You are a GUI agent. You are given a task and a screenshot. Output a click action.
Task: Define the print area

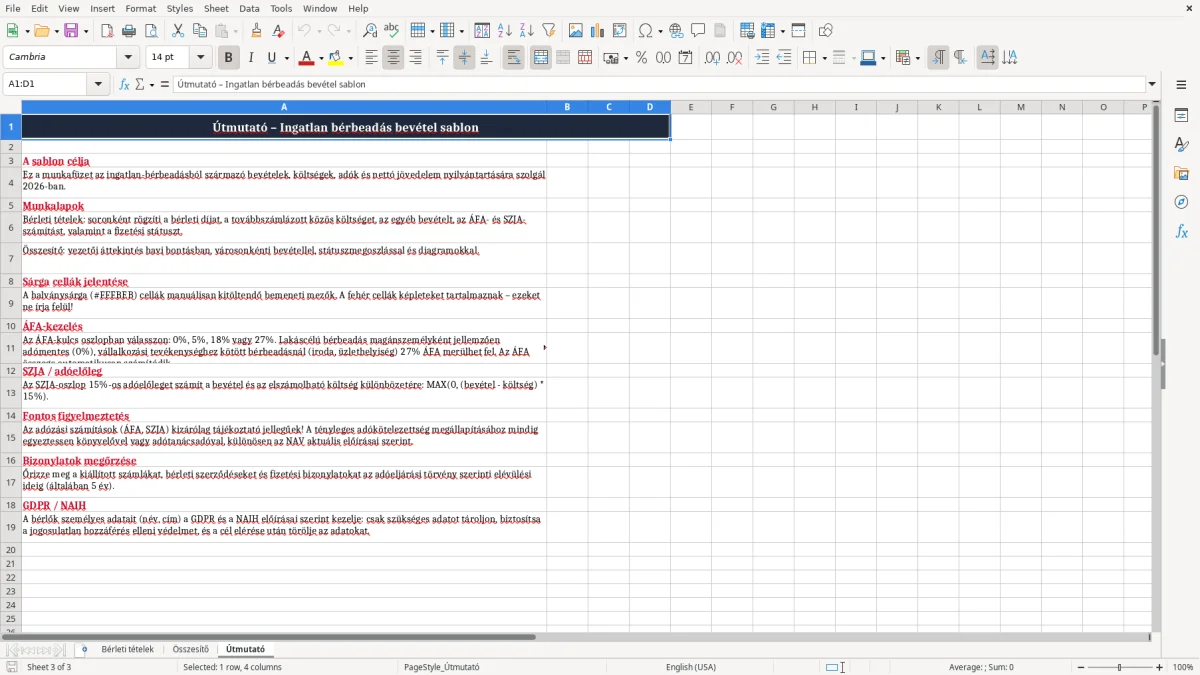[x=748, y=31]
